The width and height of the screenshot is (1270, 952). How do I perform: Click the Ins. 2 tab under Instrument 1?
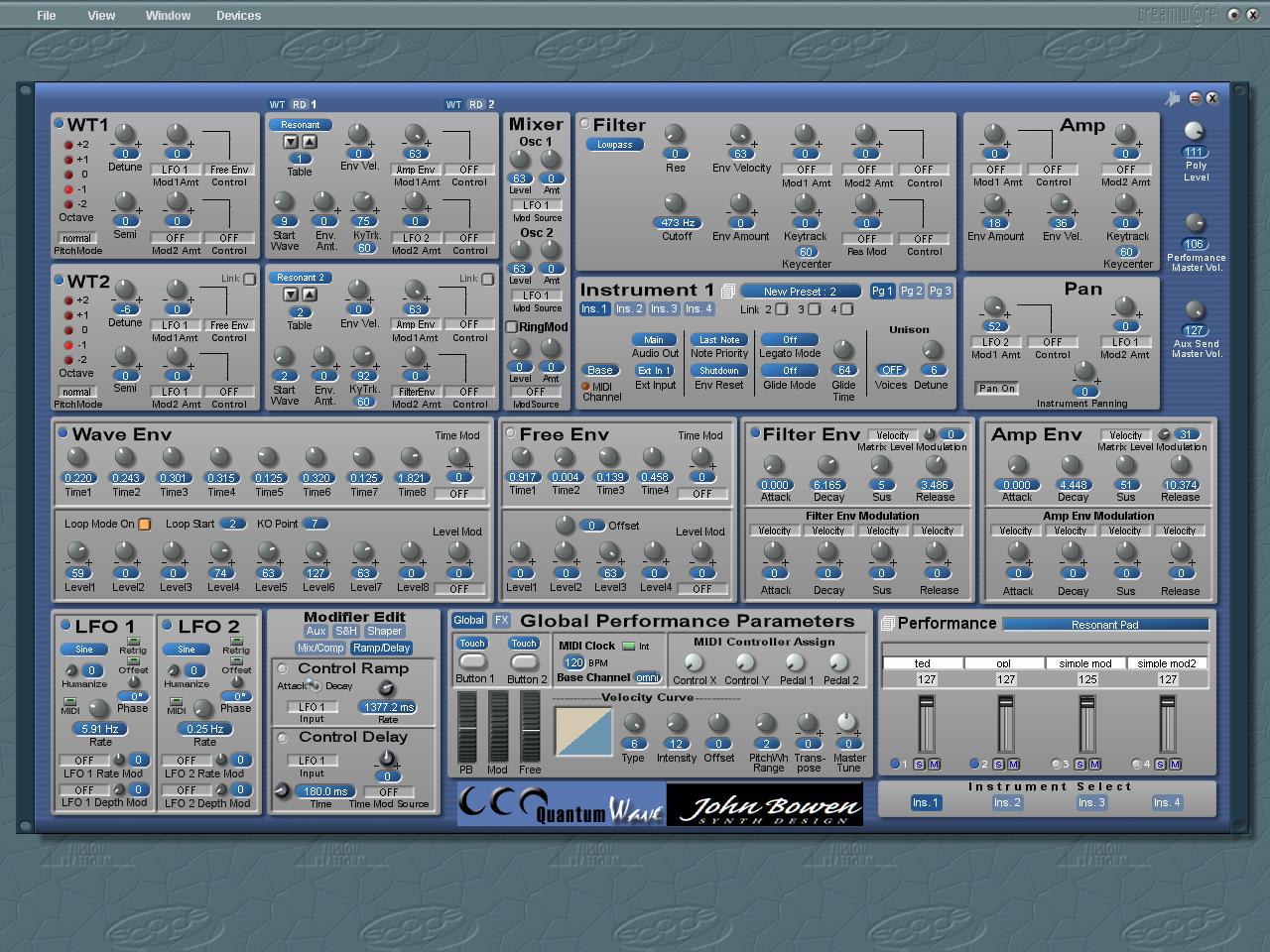pyautogui.click(x=629, y=309)
